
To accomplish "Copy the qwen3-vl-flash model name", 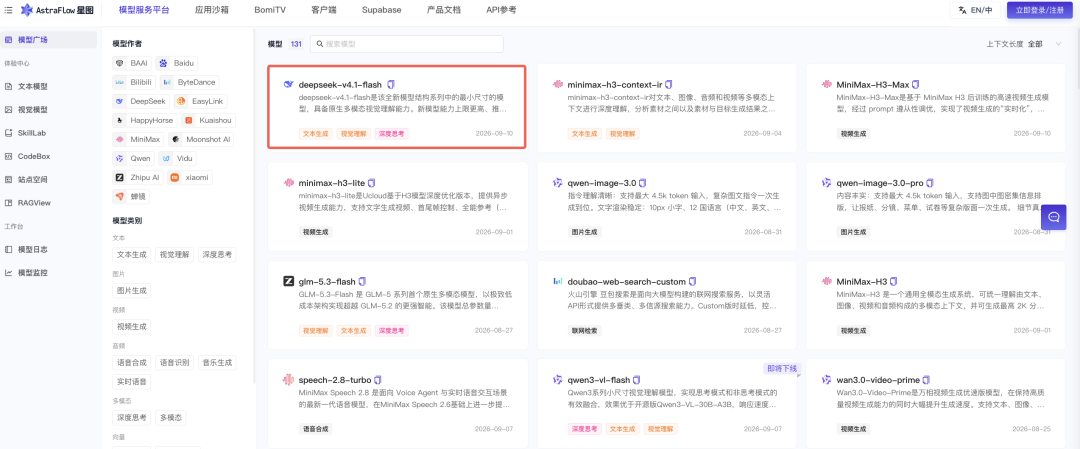I will pyautogui.click(x=636, y=379).
